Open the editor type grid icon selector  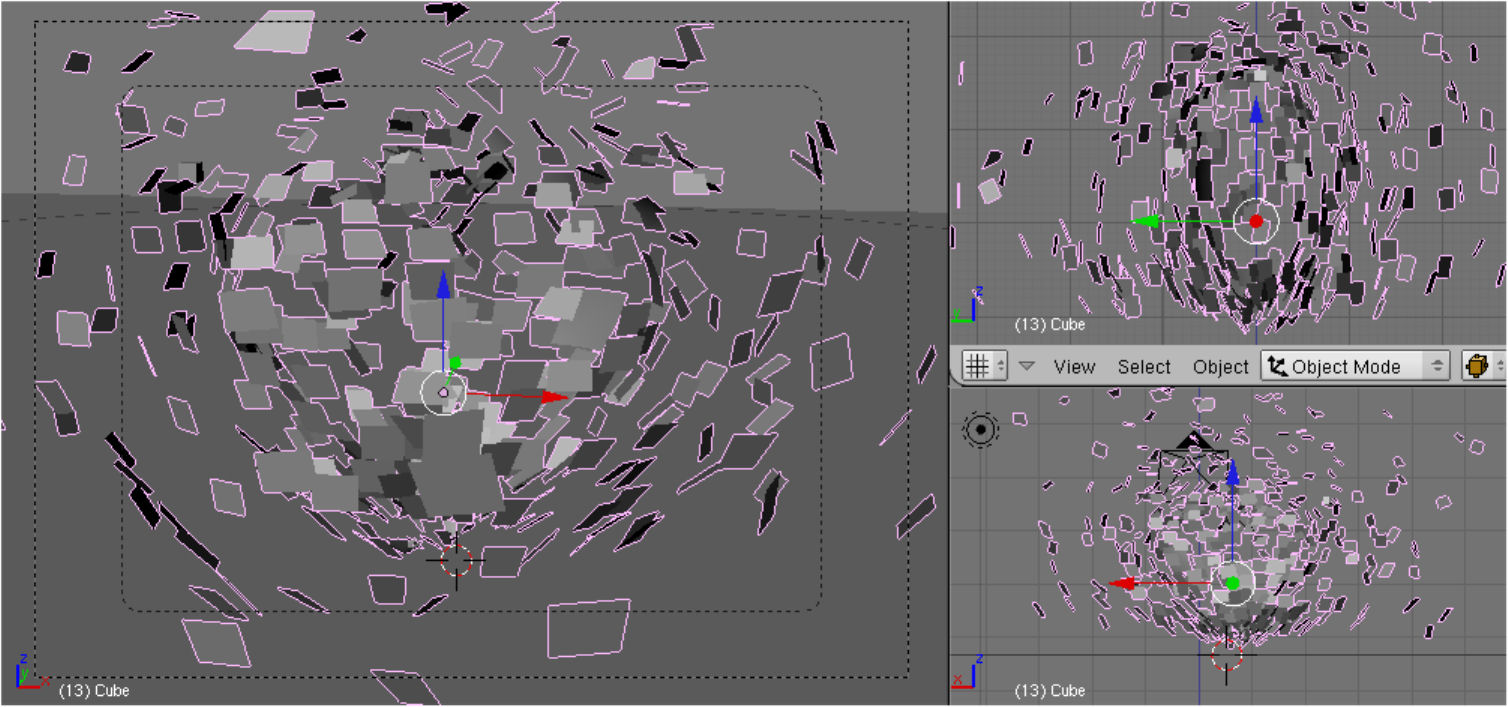(984, 367)
